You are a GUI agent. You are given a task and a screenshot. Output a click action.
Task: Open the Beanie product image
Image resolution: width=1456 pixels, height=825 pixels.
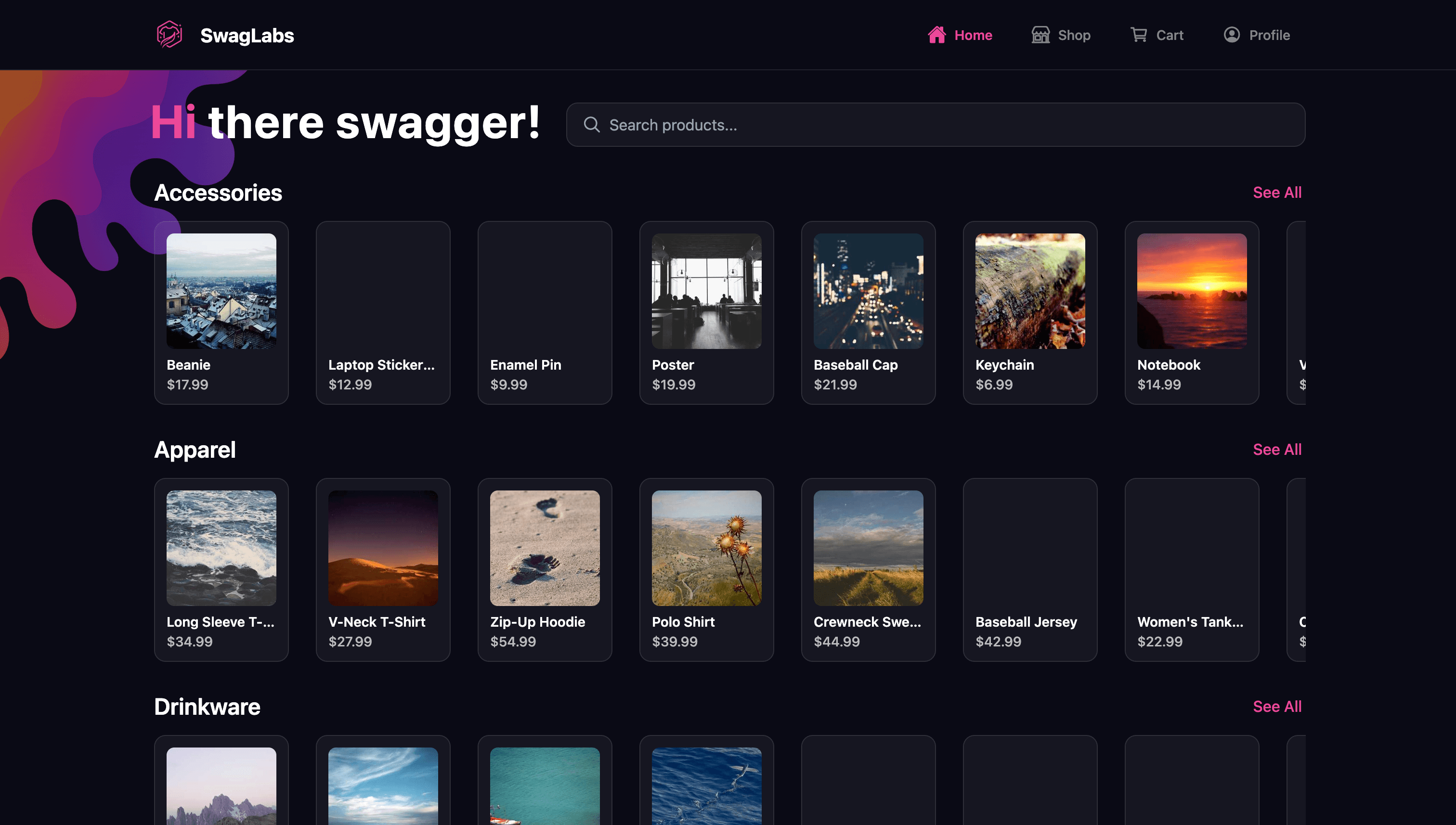[x=221, y=291]
